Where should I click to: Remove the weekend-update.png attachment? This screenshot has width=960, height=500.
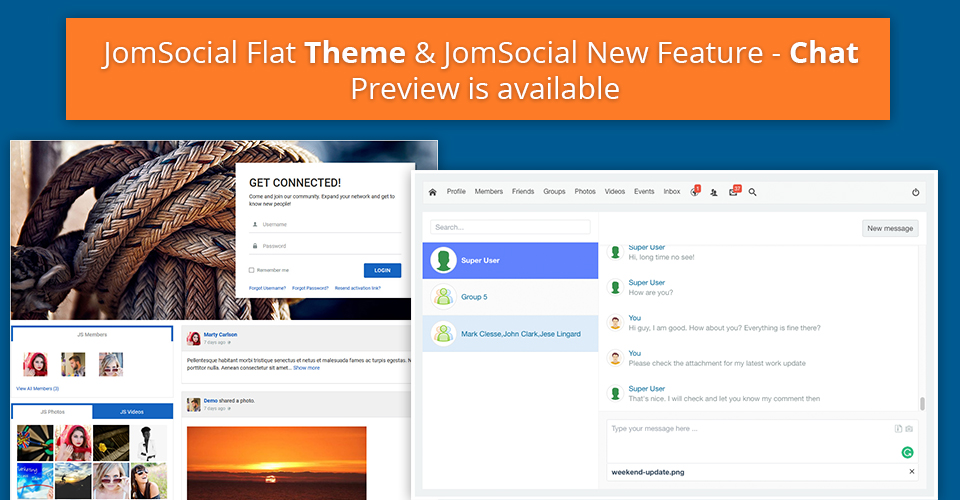click(912, 471)
